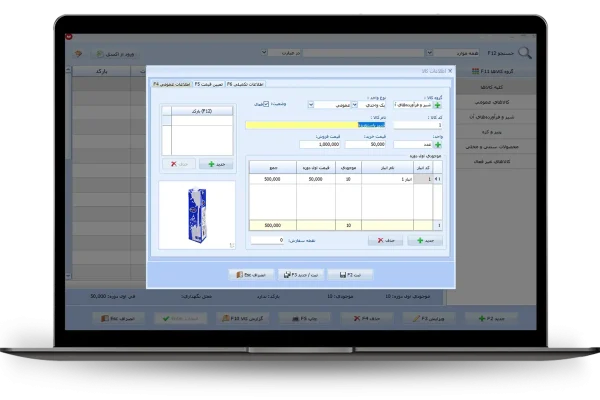Screen dimensions: 600x400
Task: Click the red app logo at top-left
Action: [x=69, y=37]
